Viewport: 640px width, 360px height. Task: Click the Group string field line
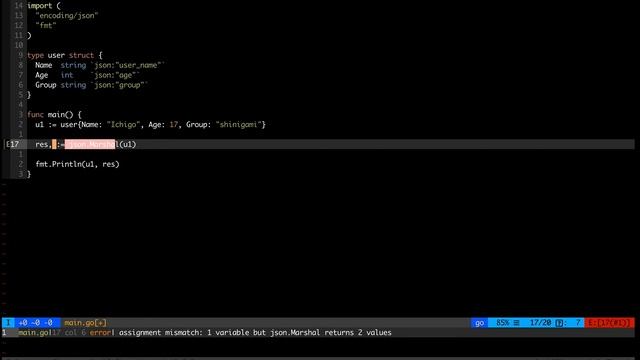[x=91, y=85]
